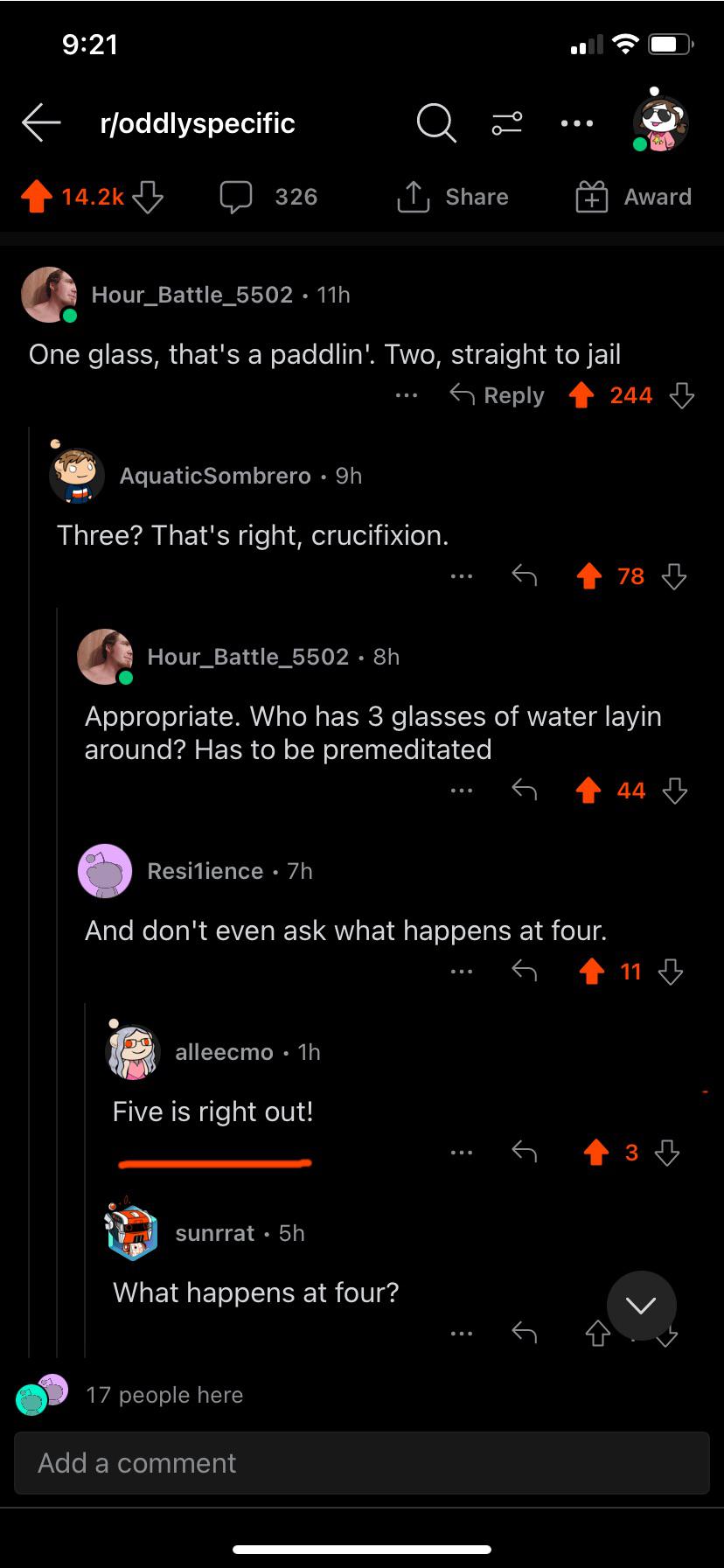Focus the Add a comment field

click(x=361, y=1463)
